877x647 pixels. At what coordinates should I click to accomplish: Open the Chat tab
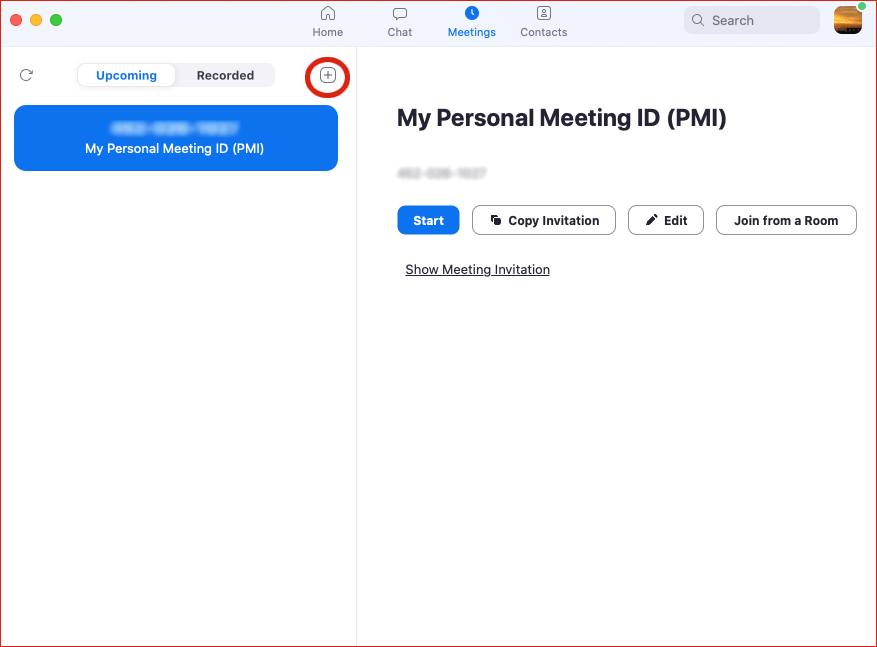click(x=399, y=22)
